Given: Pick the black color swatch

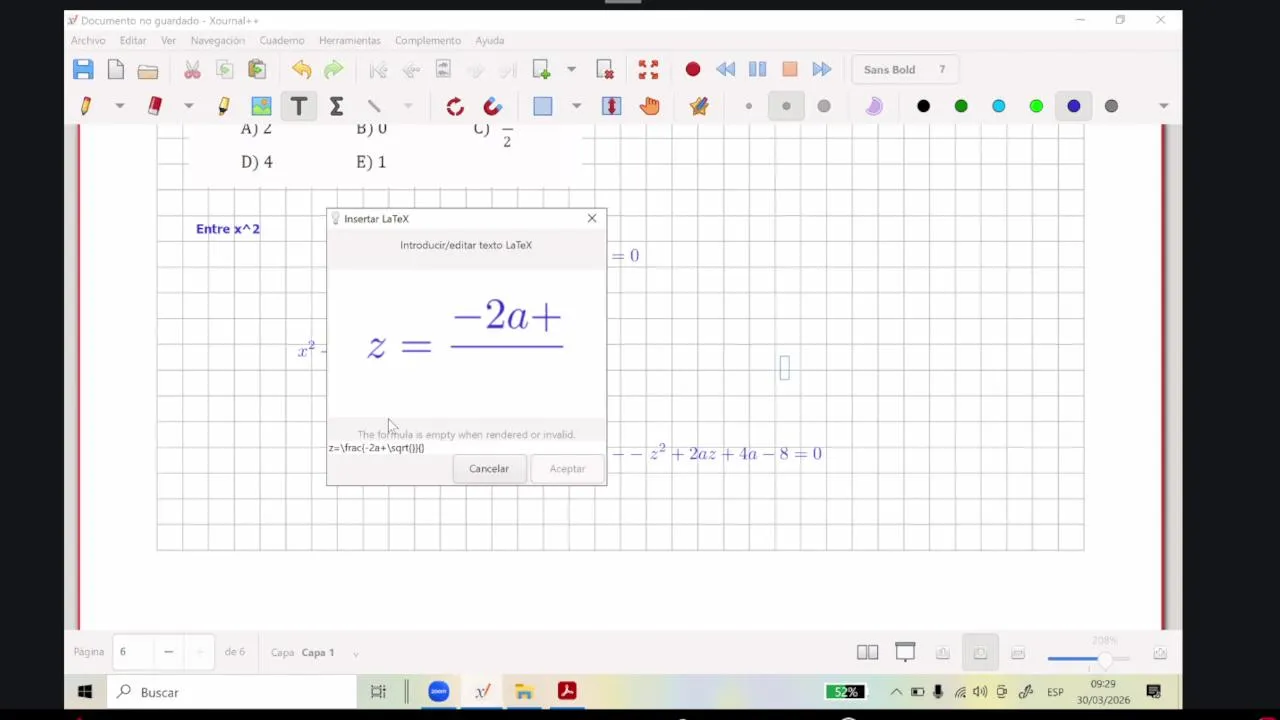Looking at the screenshot, I should (923, 106).
